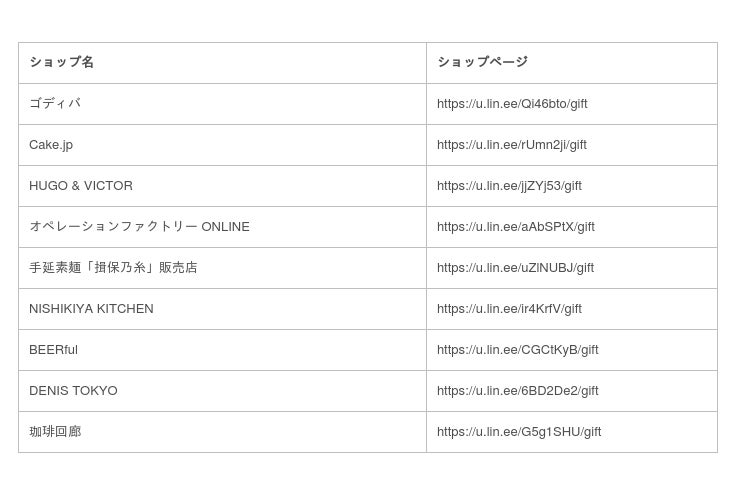Open the Godiva shop link ending Qi46bto/gift
The image size is (740, 493).
[x=512, y=104]
